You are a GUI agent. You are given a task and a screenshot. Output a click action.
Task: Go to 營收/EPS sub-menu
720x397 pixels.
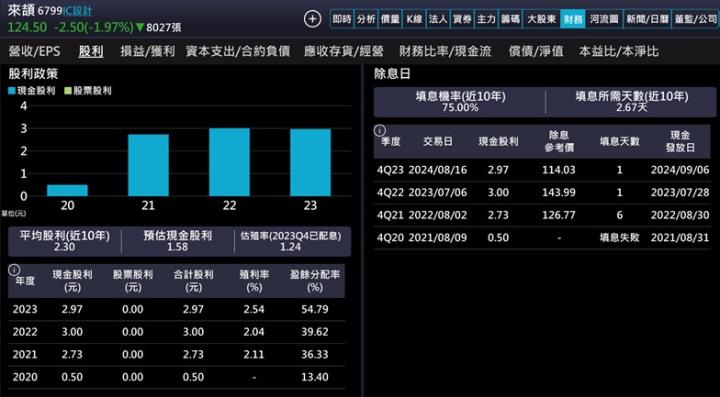[x=34, y=51]
